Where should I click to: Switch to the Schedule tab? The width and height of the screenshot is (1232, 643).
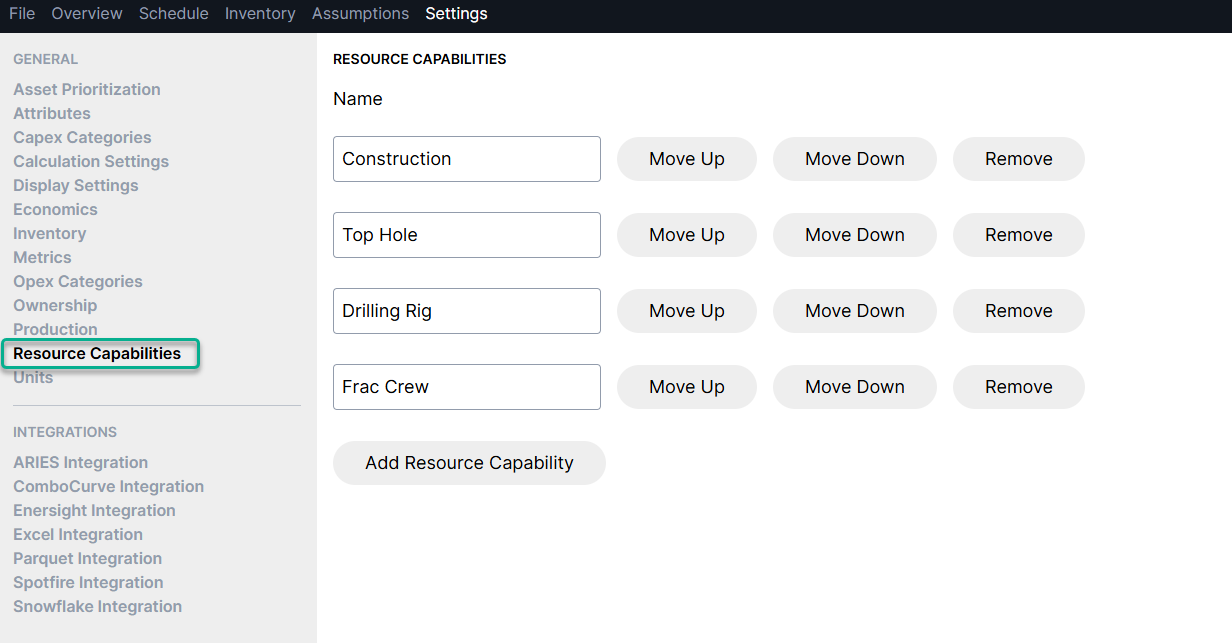pyautogui.click(x=174, y=14)
